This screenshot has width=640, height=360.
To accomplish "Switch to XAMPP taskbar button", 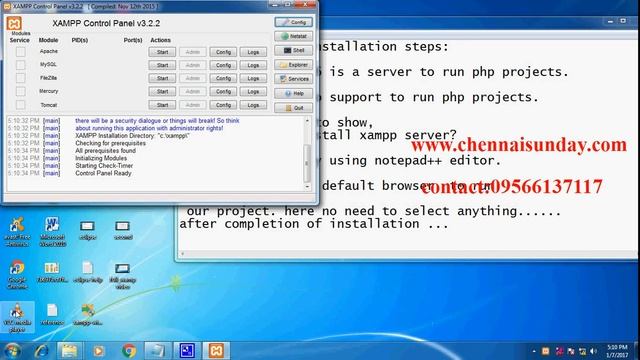I will point(216,351).
